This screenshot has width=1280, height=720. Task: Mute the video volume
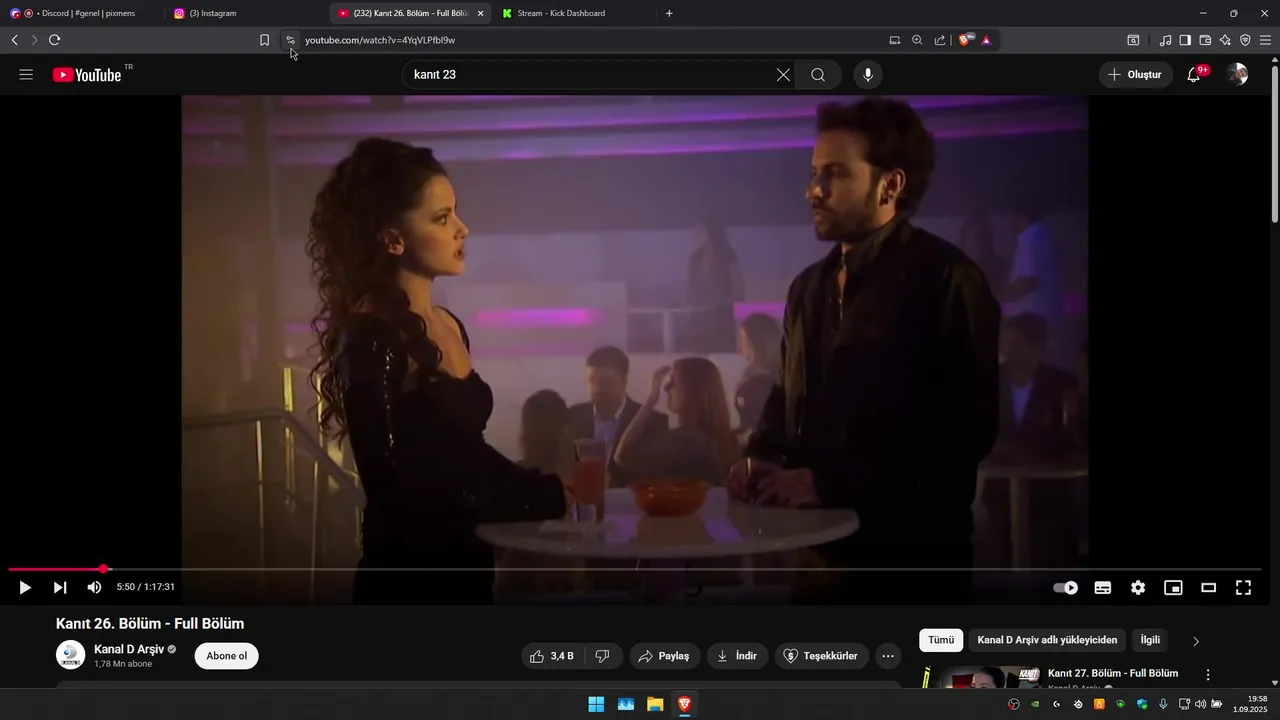[x=94, y=588]
